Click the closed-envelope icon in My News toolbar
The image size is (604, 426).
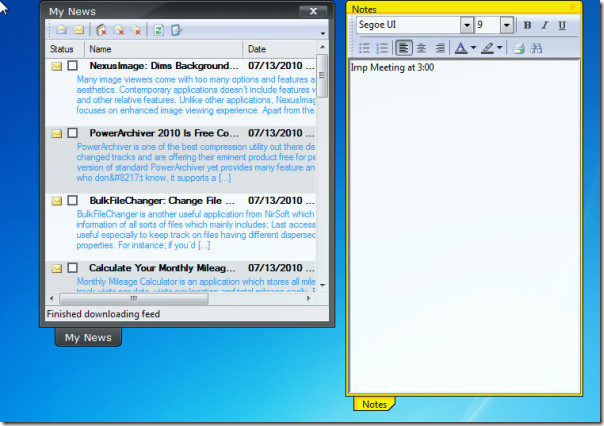pyautogui.click(x=79, y=30)
